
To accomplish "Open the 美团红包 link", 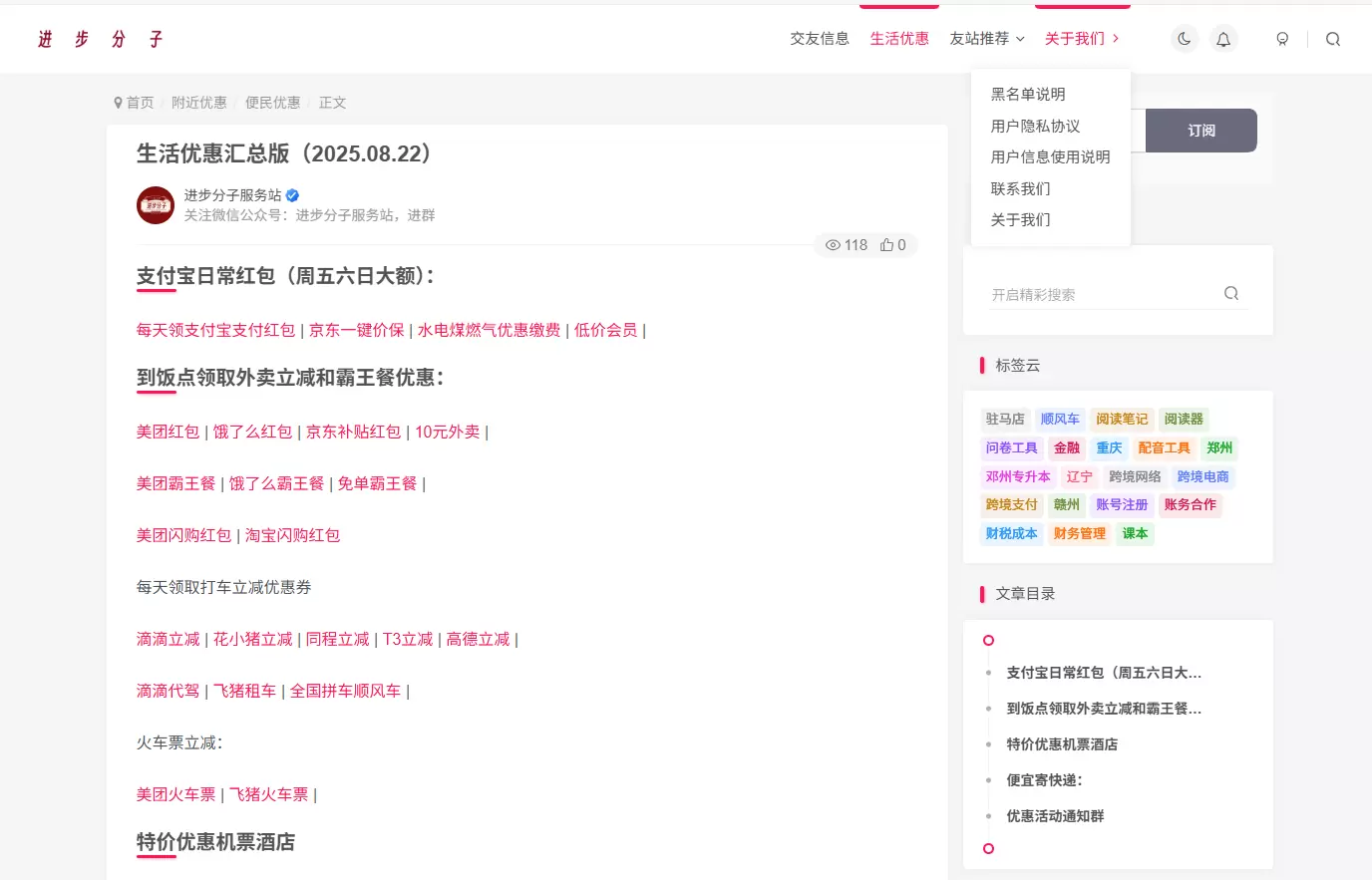I will pyautogui.click(x=168, y=432).
